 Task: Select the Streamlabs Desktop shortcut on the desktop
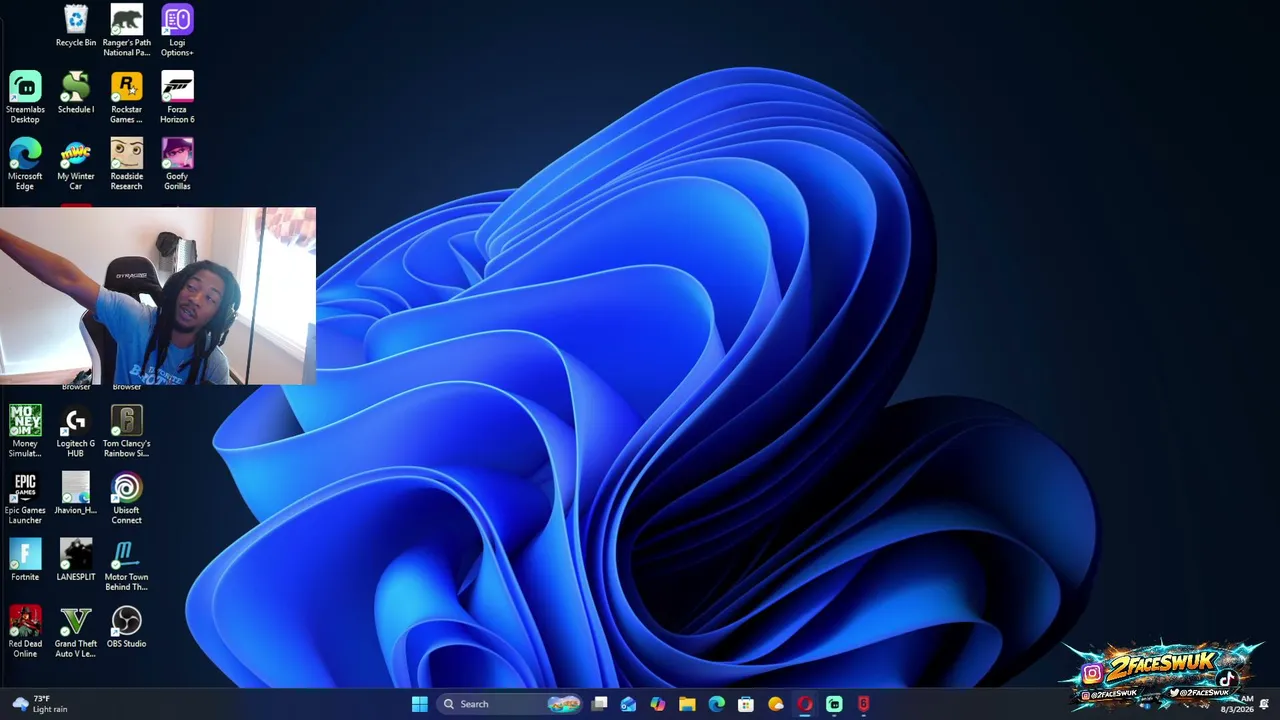[x=25, y=98]
